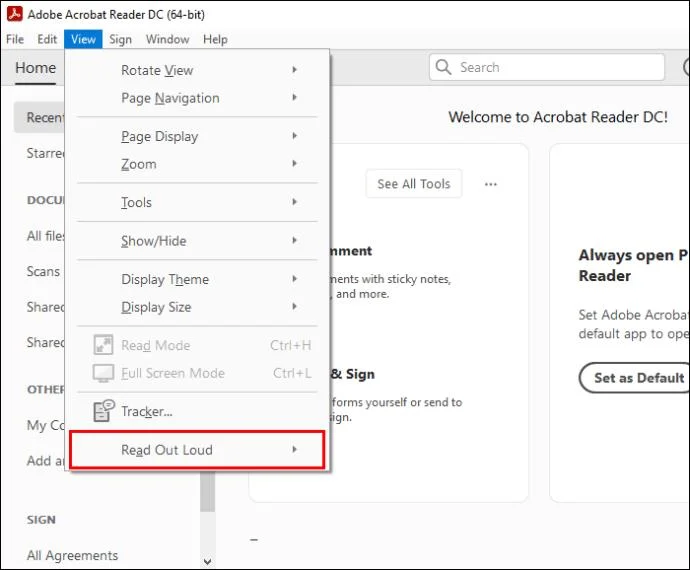Click the Tracker document icon
690x570 pixels.
(104, 411)
